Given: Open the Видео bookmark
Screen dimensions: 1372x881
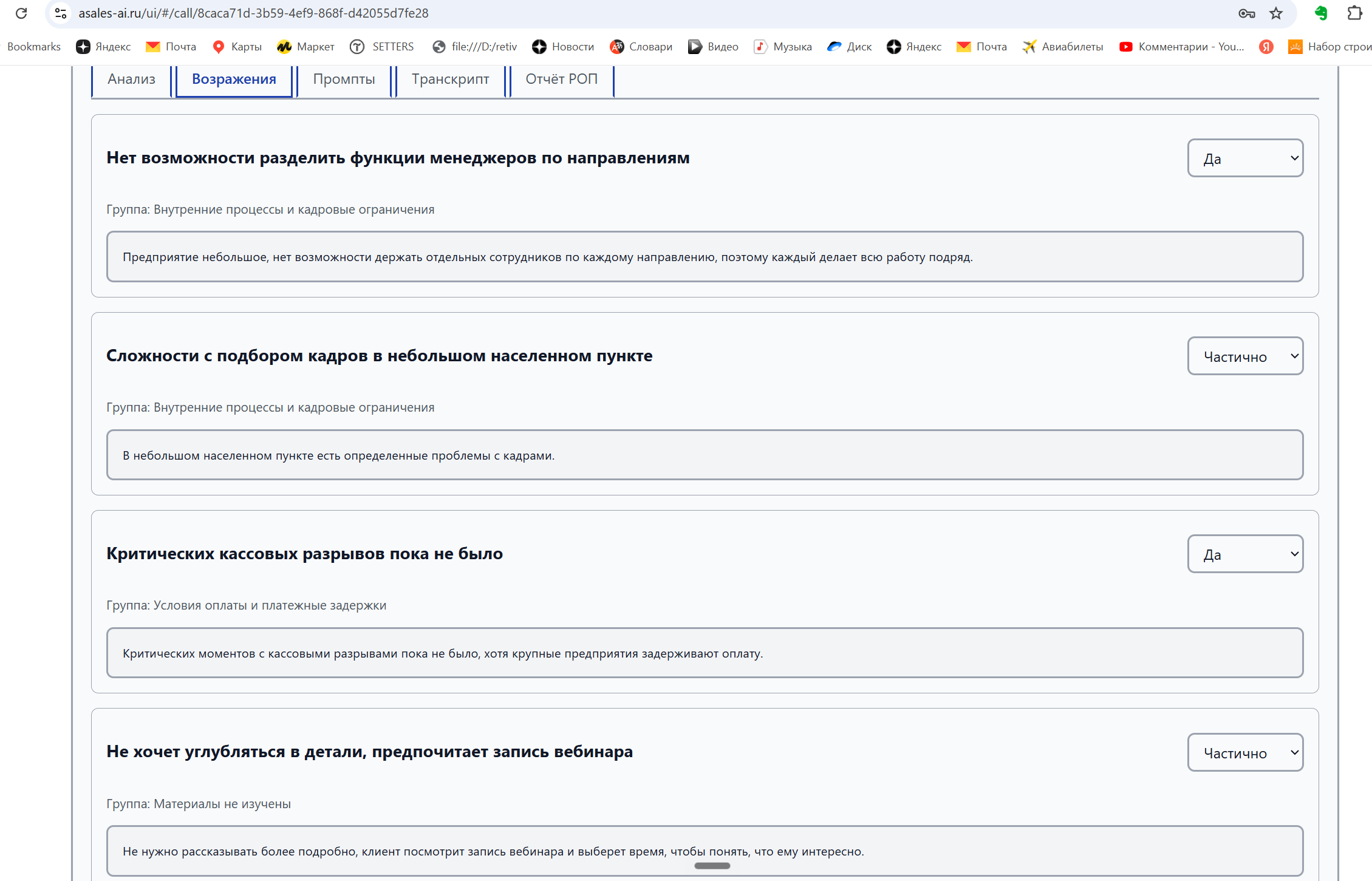Looking at the screenshot, I should (713, 47).
